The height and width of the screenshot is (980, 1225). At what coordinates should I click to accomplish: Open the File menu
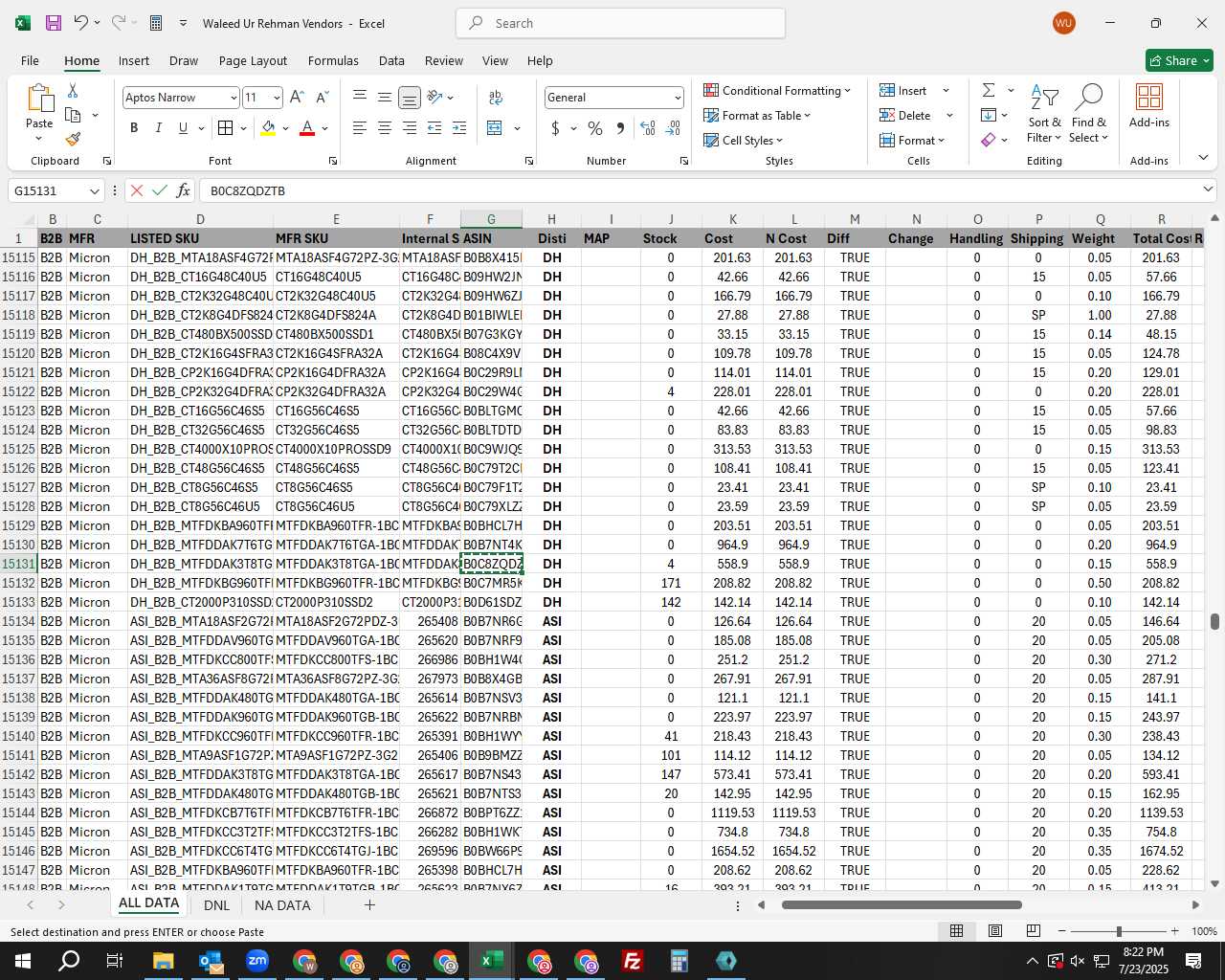point(30,60)
